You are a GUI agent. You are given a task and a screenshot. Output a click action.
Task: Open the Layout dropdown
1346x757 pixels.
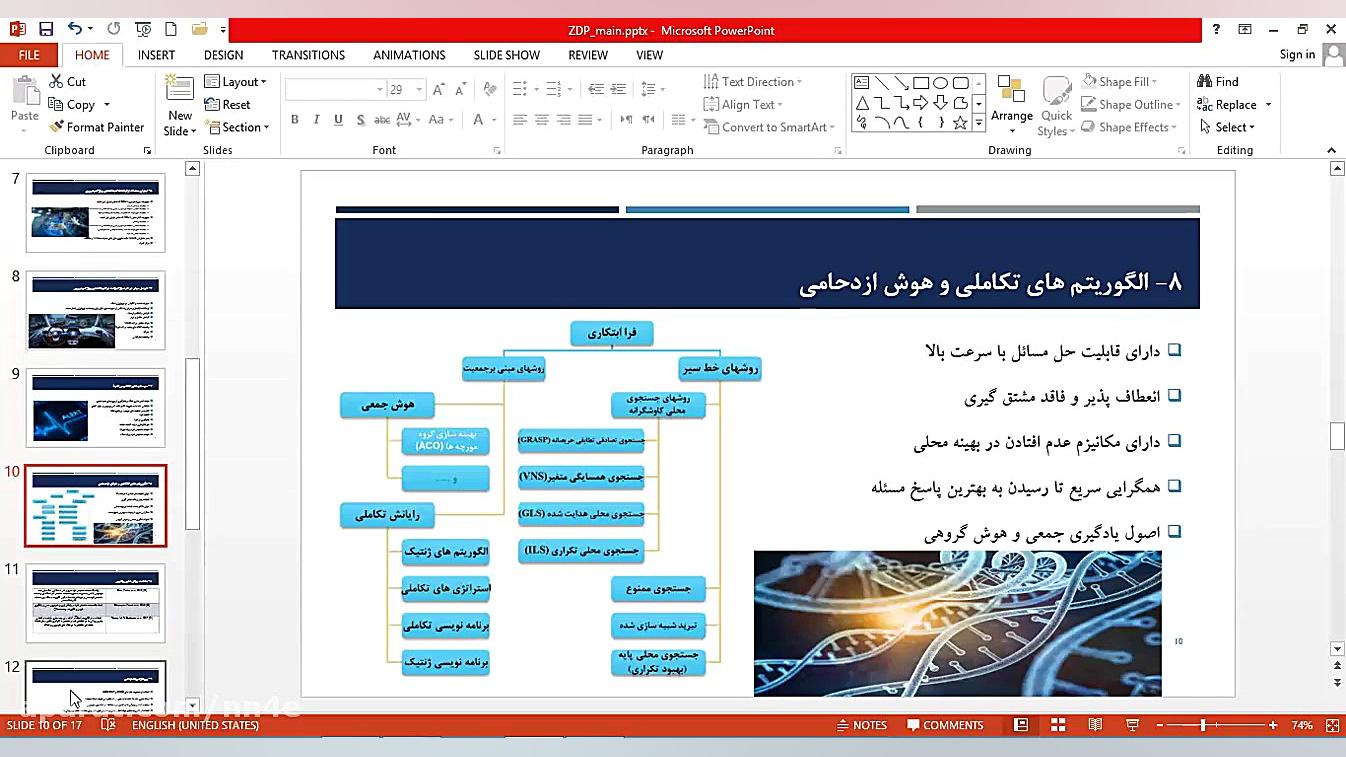tap(237, 81)
